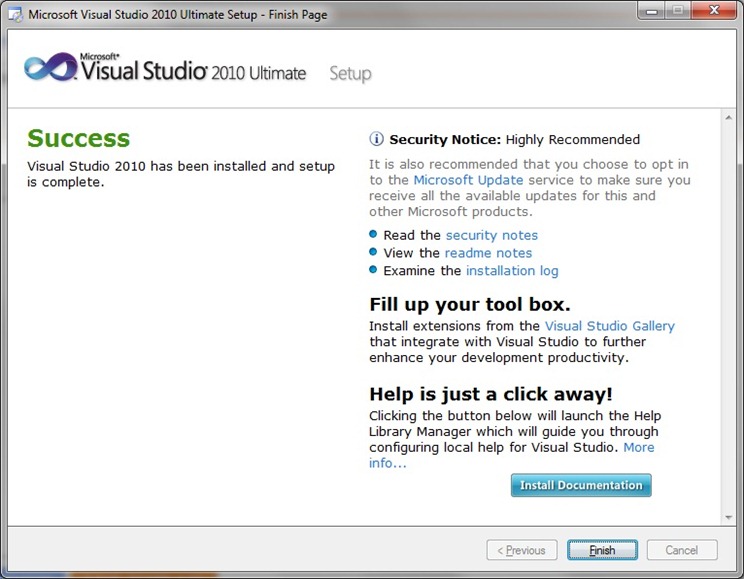
Task: Open the installation log link
Action: 512,271
